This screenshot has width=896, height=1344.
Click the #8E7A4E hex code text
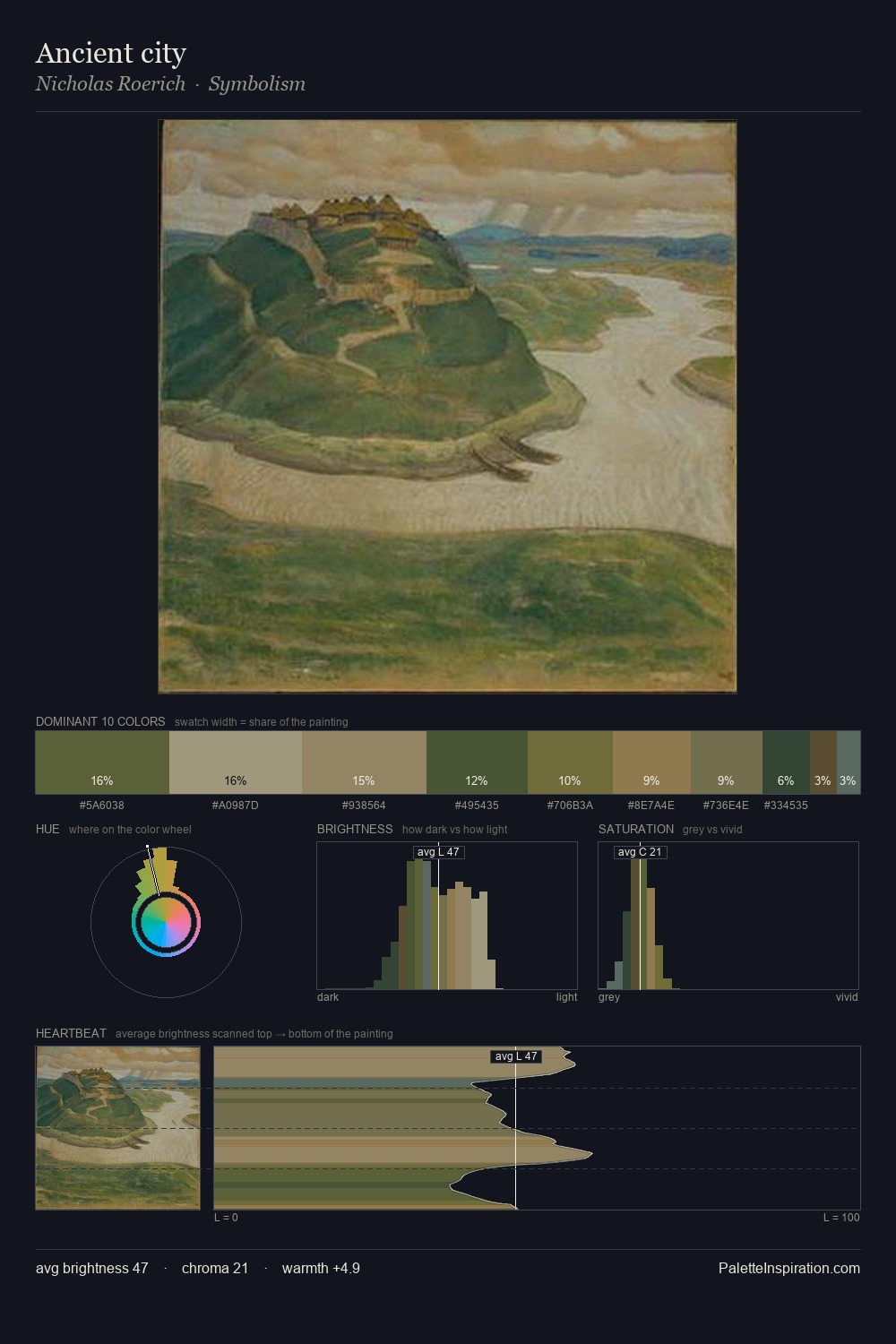coord(651,806)
